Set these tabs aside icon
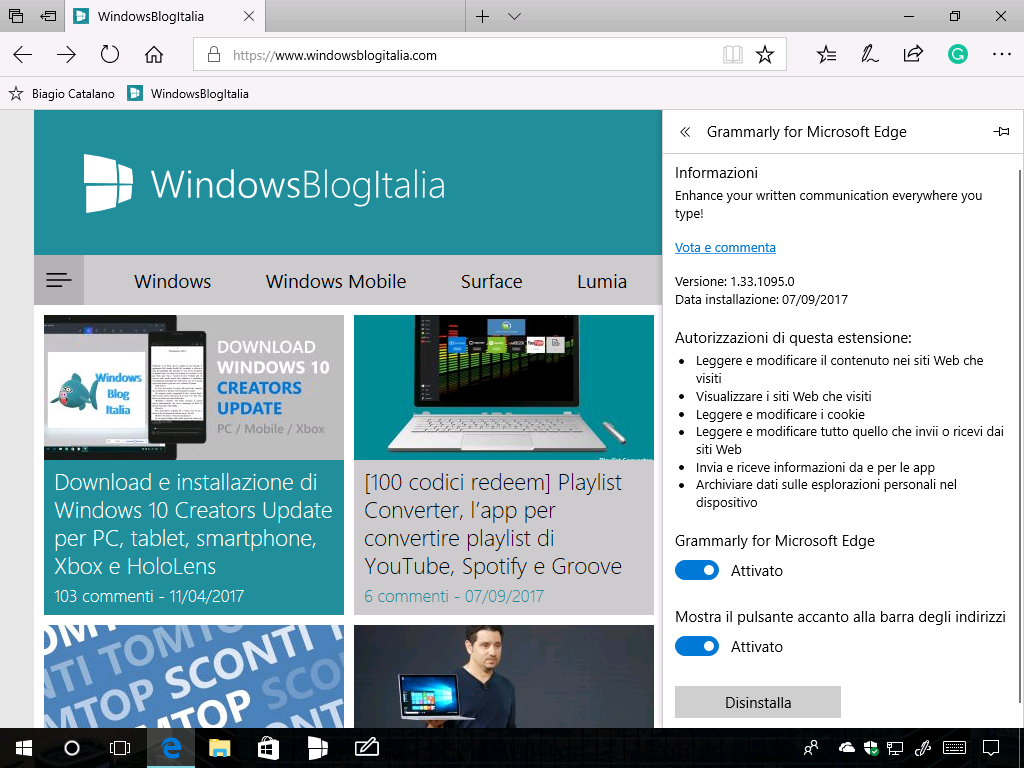The height and width of the screenshot is (768, 1024). point(48,16)
